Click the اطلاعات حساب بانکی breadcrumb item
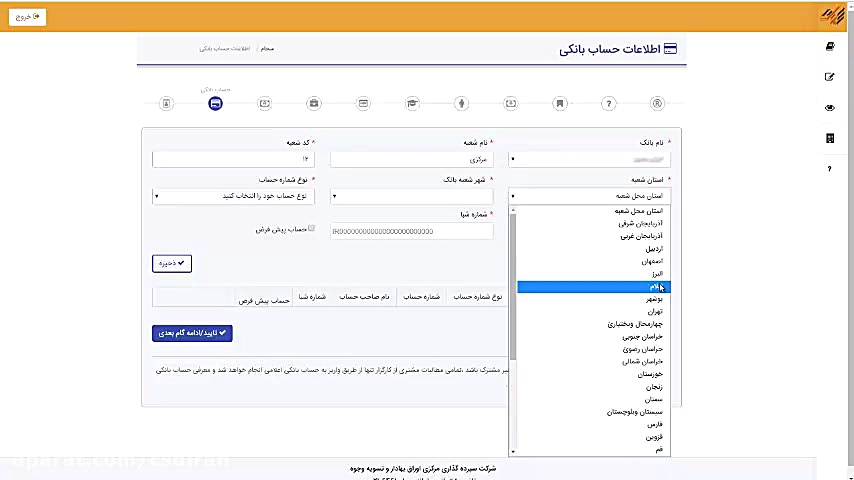The image size is (854, 480). pos(224,48)
